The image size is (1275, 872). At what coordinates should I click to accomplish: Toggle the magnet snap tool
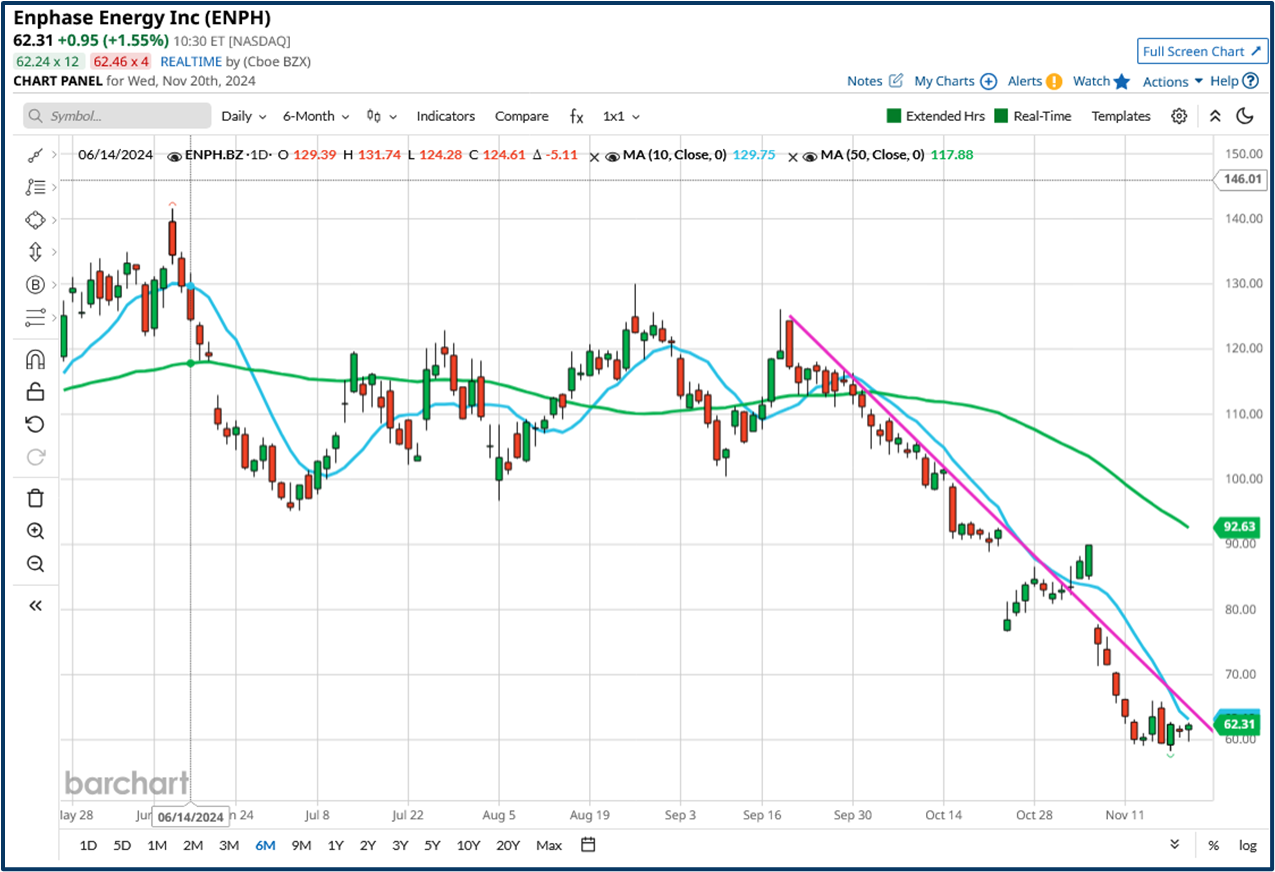[35, 358]
